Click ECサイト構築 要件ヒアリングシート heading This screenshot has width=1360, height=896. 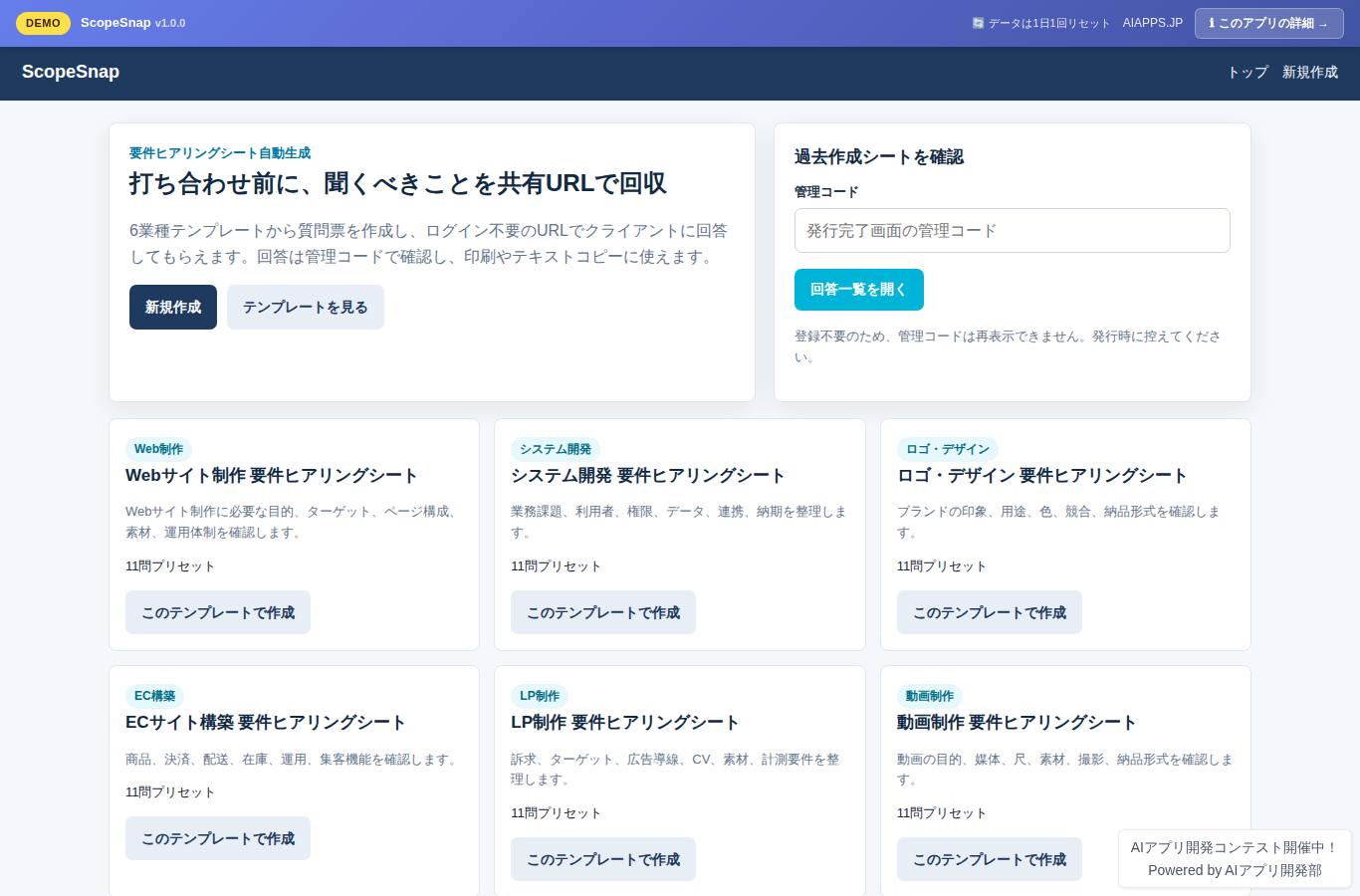(x=266, y=723)
